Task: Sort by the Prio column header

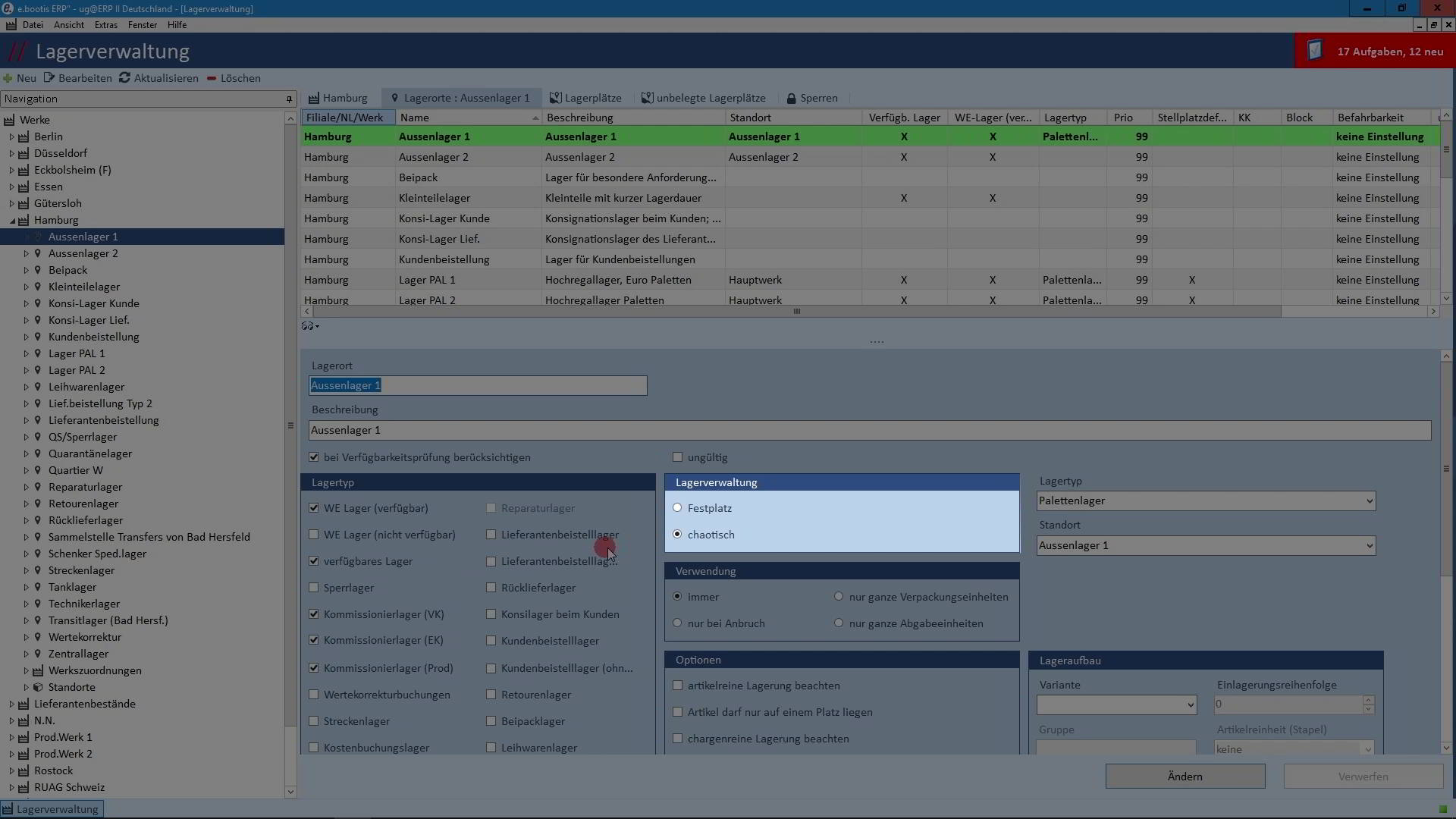Action: click(1128, 118)
